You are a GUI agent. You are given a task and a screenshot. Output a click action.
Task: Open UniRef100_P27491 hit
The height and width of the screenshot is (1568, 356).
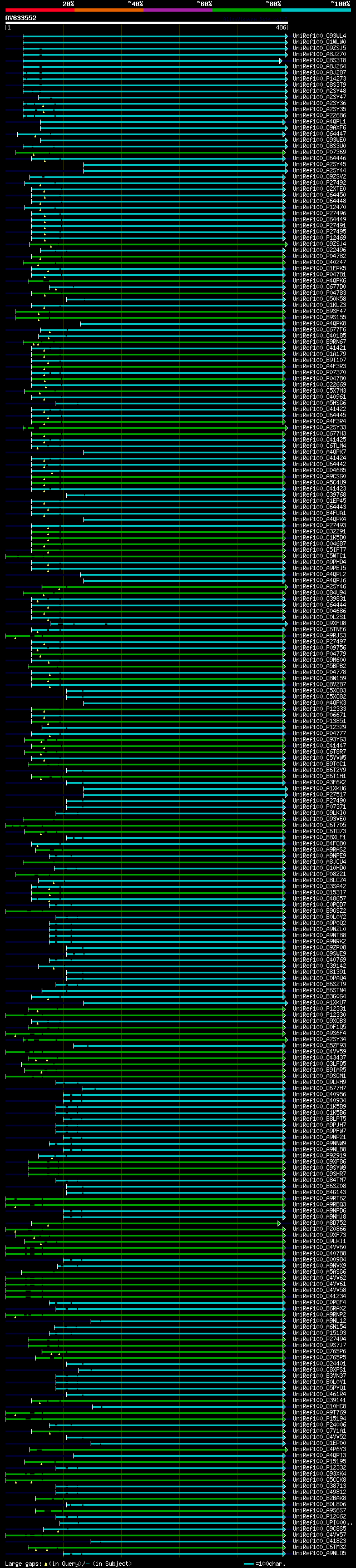tap(319, 226)
